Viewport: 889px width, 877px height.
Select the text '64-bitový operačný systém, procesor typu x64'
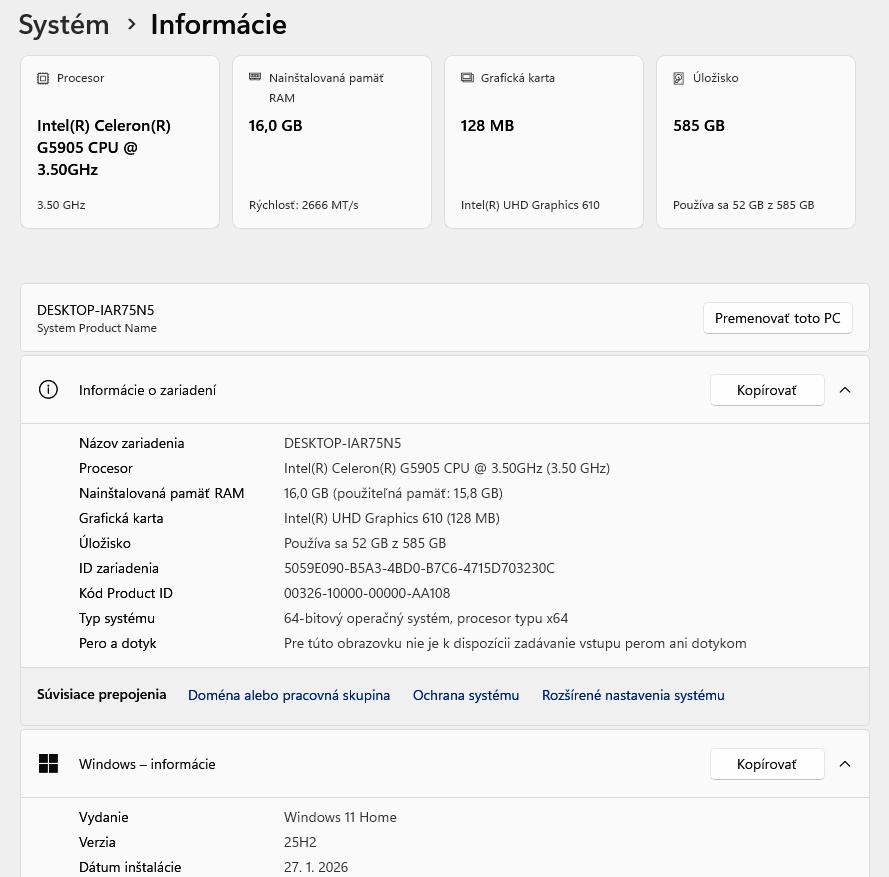tap(426, 618)
